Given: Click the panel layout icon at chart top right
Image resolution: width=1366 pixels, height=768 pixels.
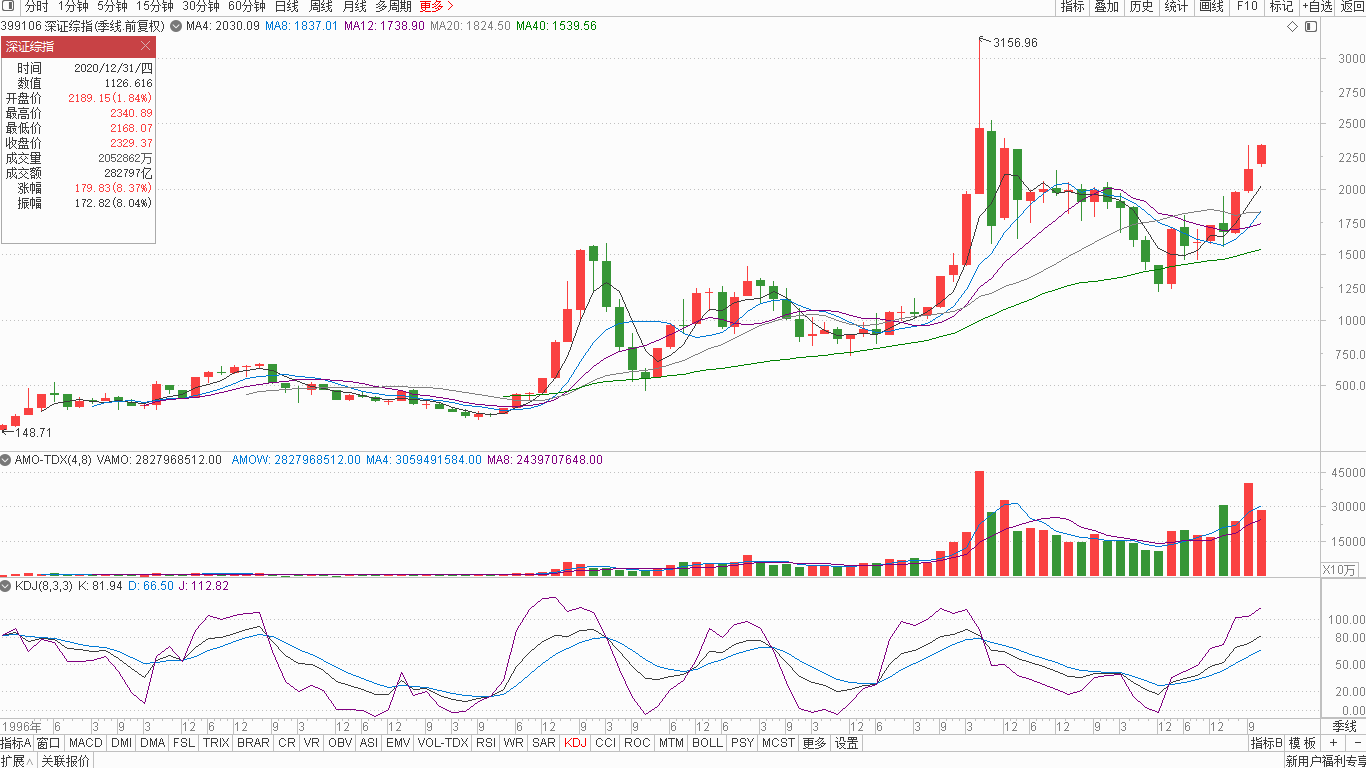Looking at the screenshot, I should (1310, 26).
